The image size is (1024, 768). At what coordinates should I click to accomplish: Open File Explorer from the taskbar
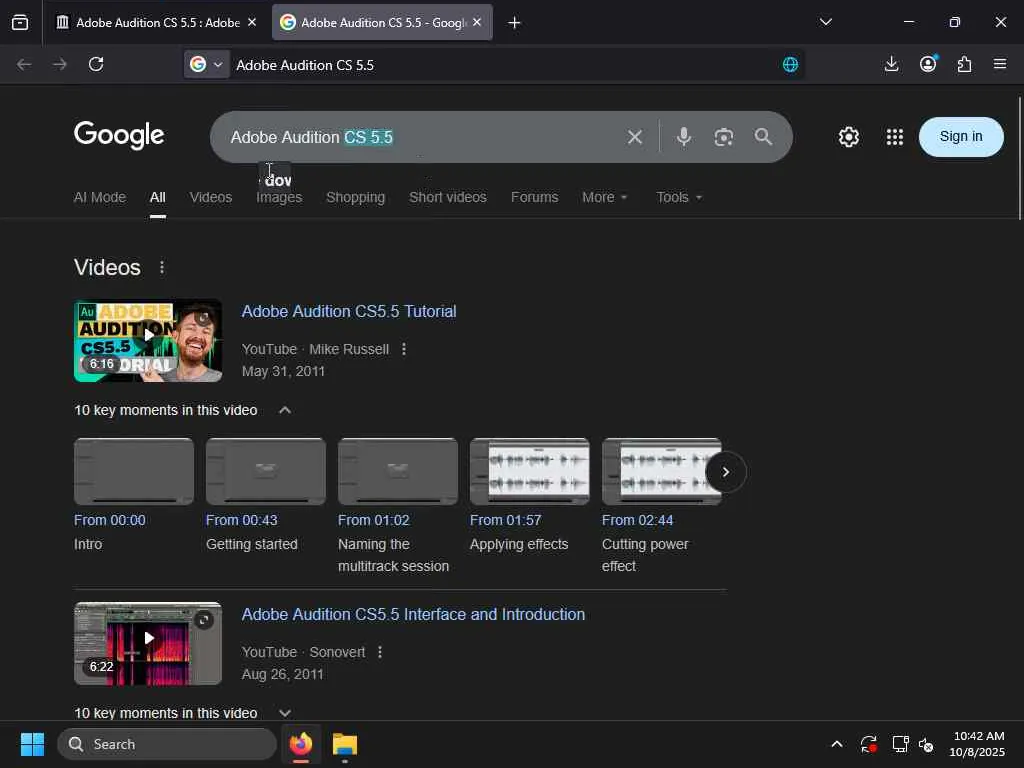(345, 744)
